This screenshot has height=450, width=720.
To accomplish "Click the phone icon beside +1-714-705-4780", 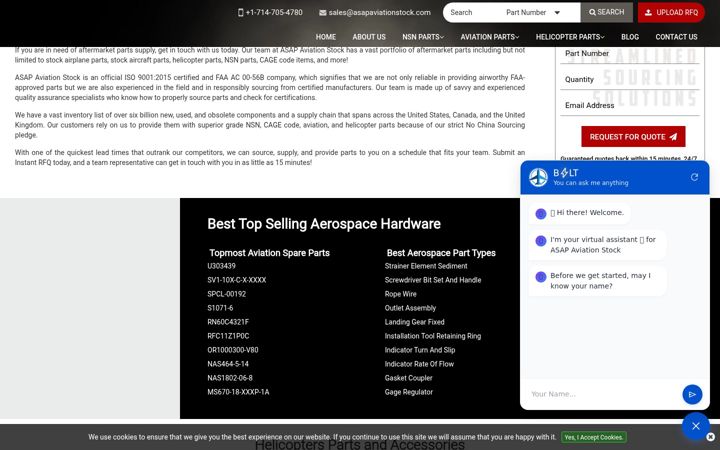I will (241, 12).
